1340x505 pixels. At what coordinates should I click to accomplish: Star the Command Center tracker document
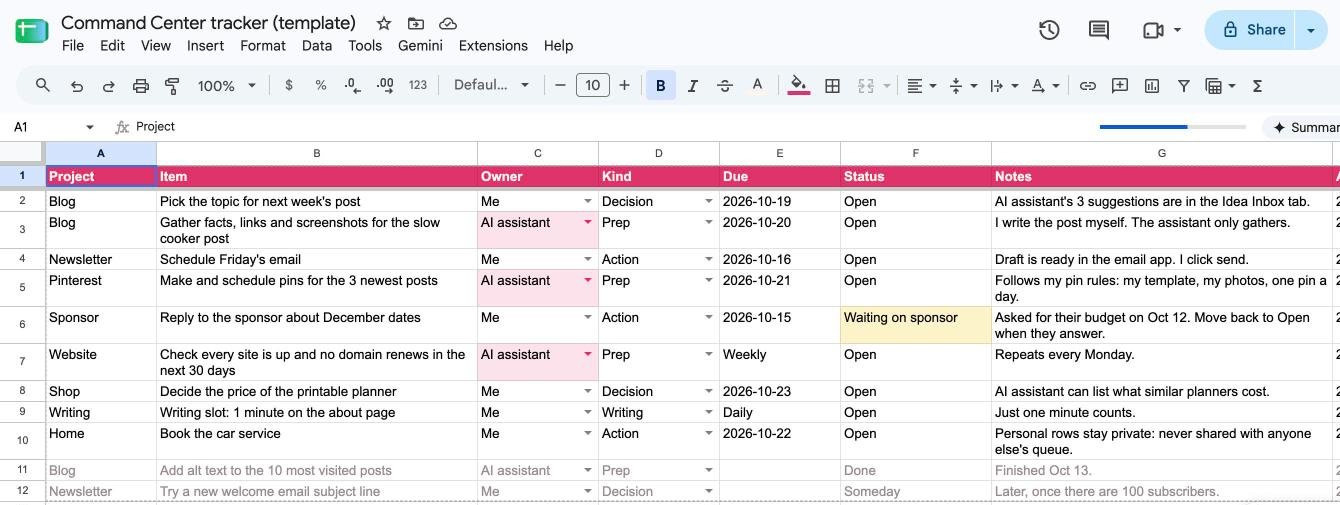pyautogui.click(x=384, y=23)
